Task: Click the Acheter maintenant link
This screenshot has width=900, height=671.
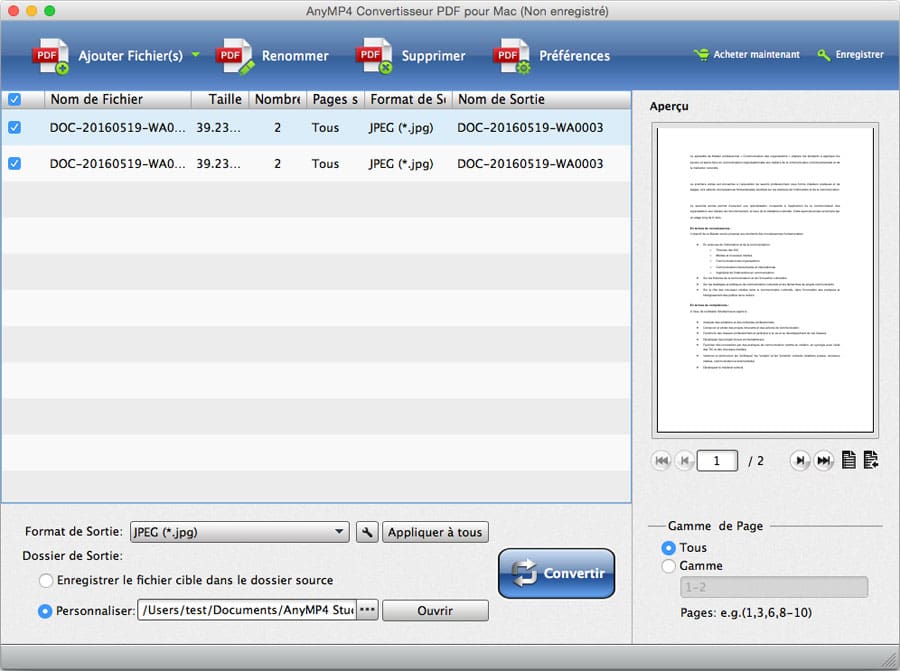Action: 746,55
